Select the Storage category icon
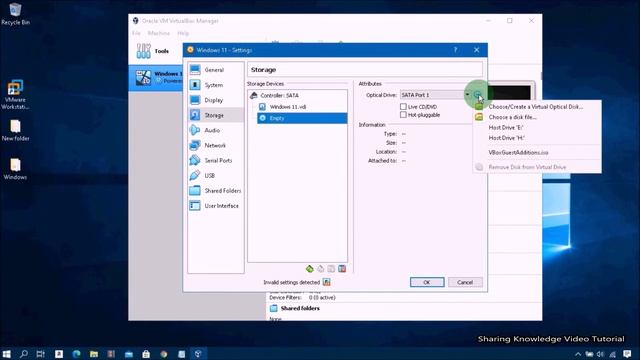 (x=195, y=115)
